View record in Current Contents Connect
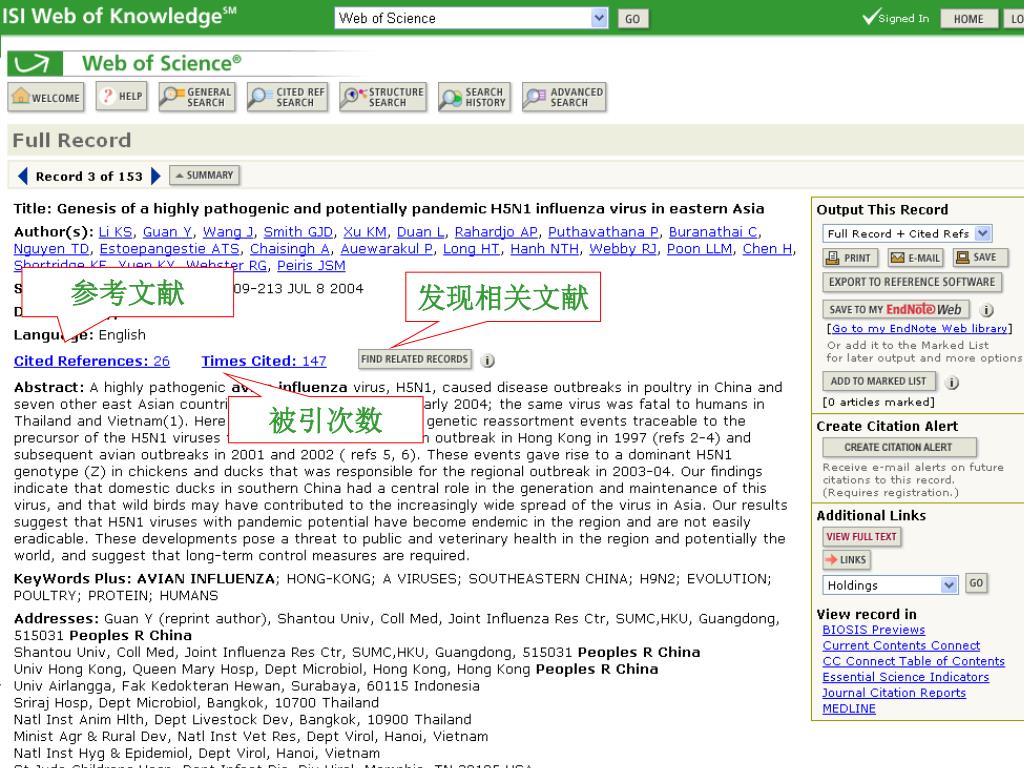The image size is (1024, 768). [x=901, y=645]
